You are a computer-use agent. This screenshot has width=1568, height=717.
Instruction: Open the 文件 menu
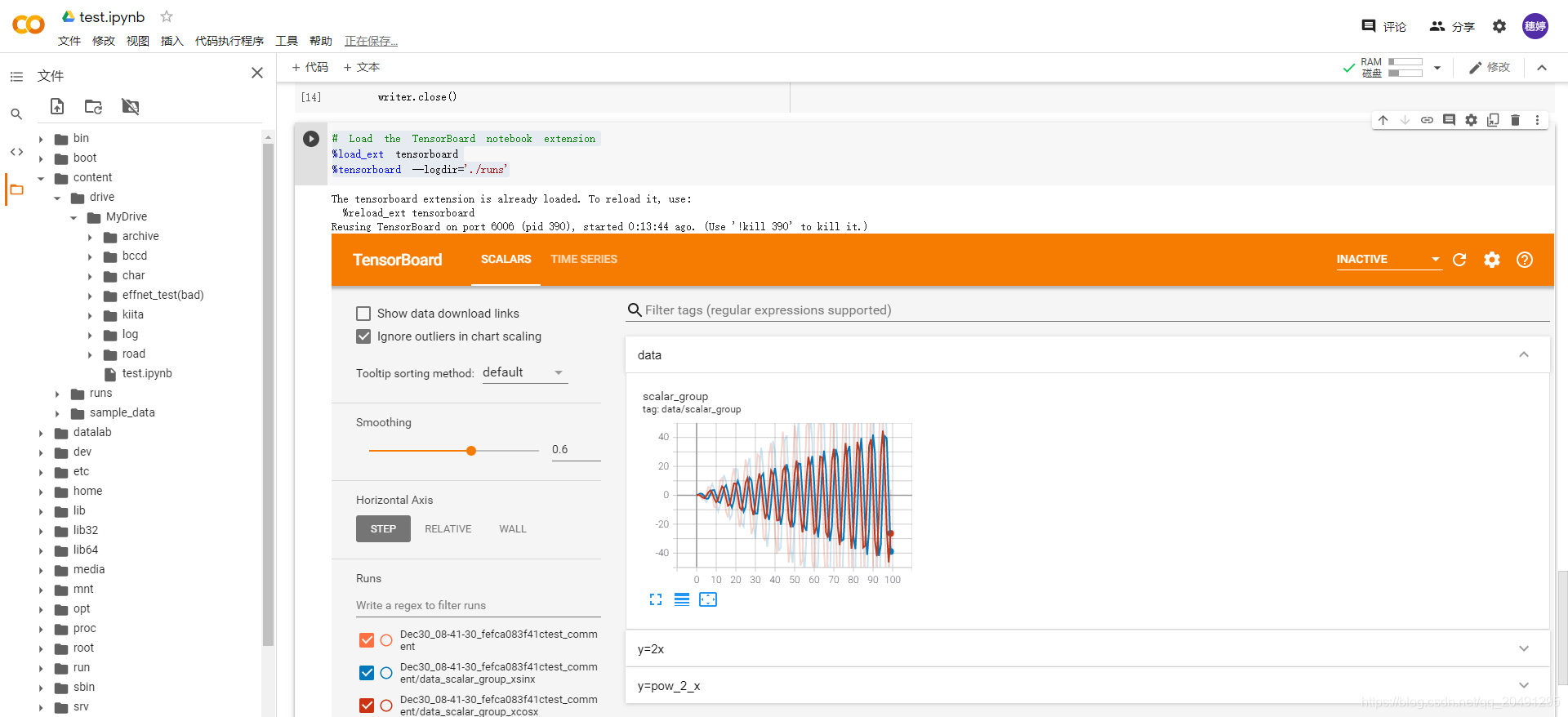point(69,41)
